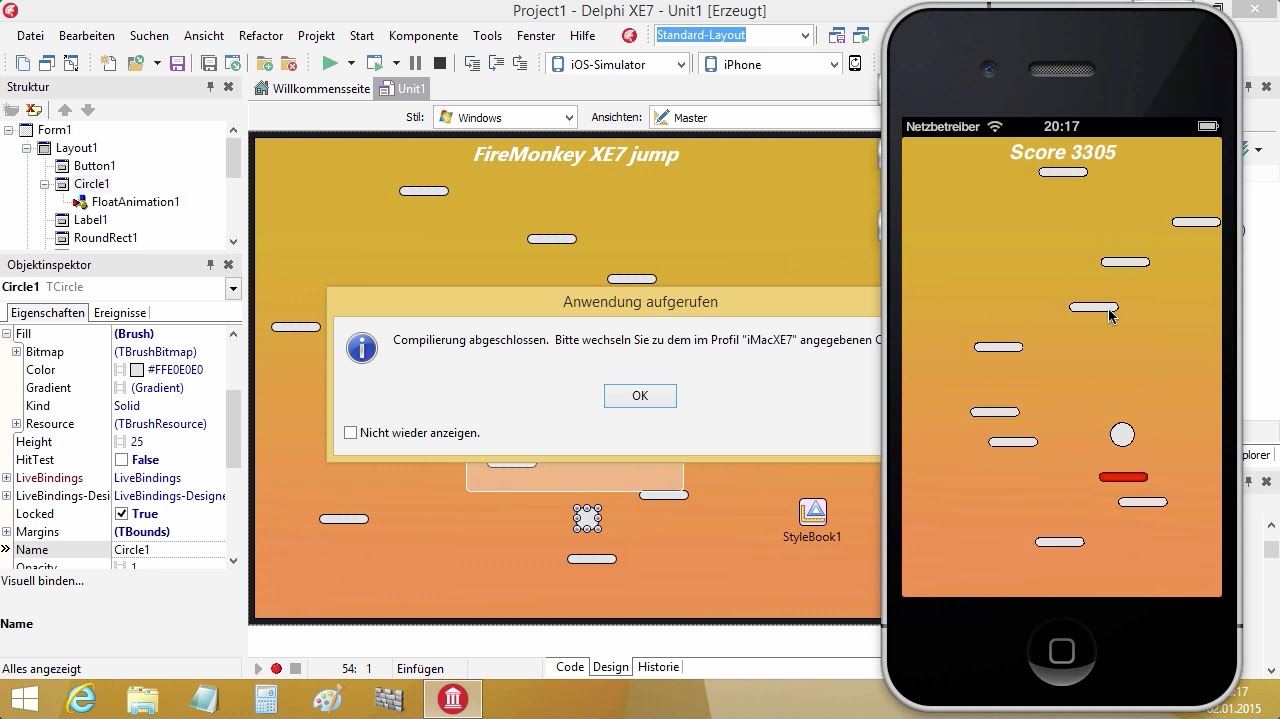Screen dimensions: 1280x719
Task: Pin the Struktur panel
Action: [210, 87]
